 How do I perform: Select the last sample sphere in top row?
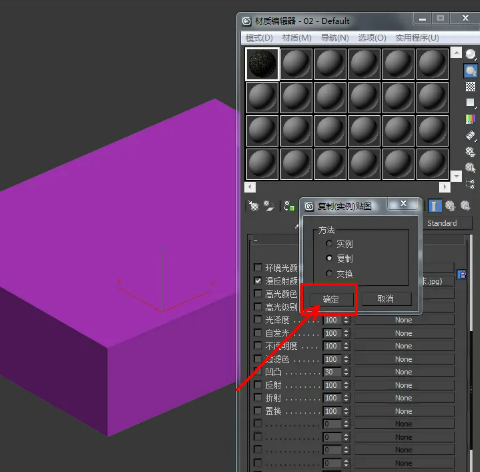pyautogui.click(x=432, y=64)
